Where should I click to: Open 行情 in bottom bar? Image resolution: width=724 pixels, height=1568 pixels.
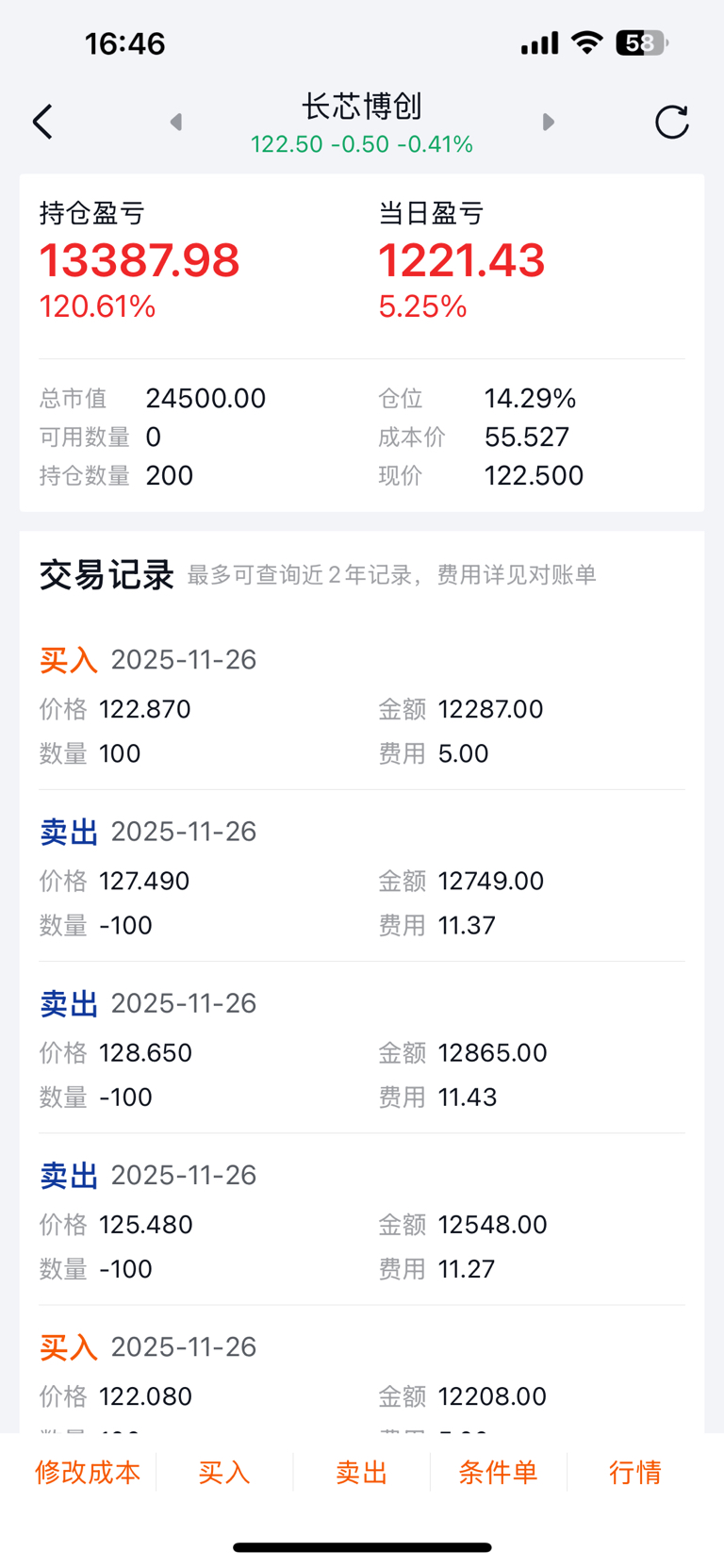tap(634, 1472)
